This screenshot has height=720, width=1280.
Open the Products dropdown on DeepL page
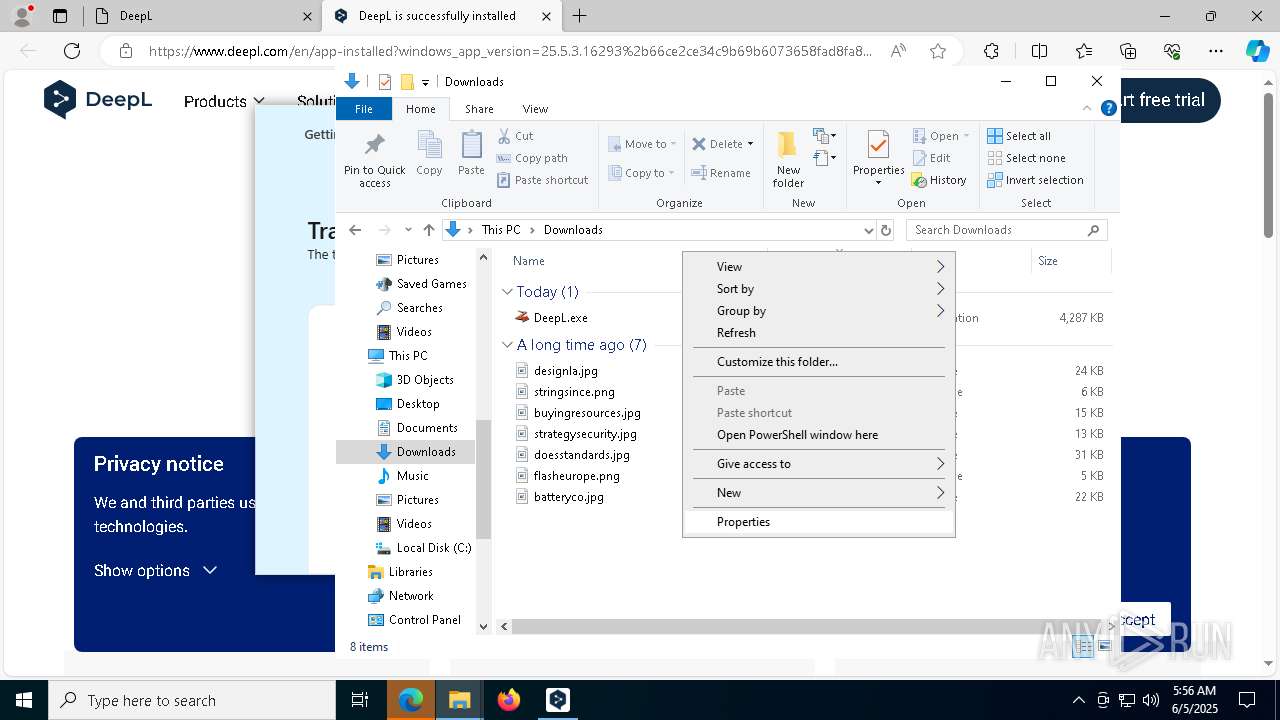(x=224, y=101)
